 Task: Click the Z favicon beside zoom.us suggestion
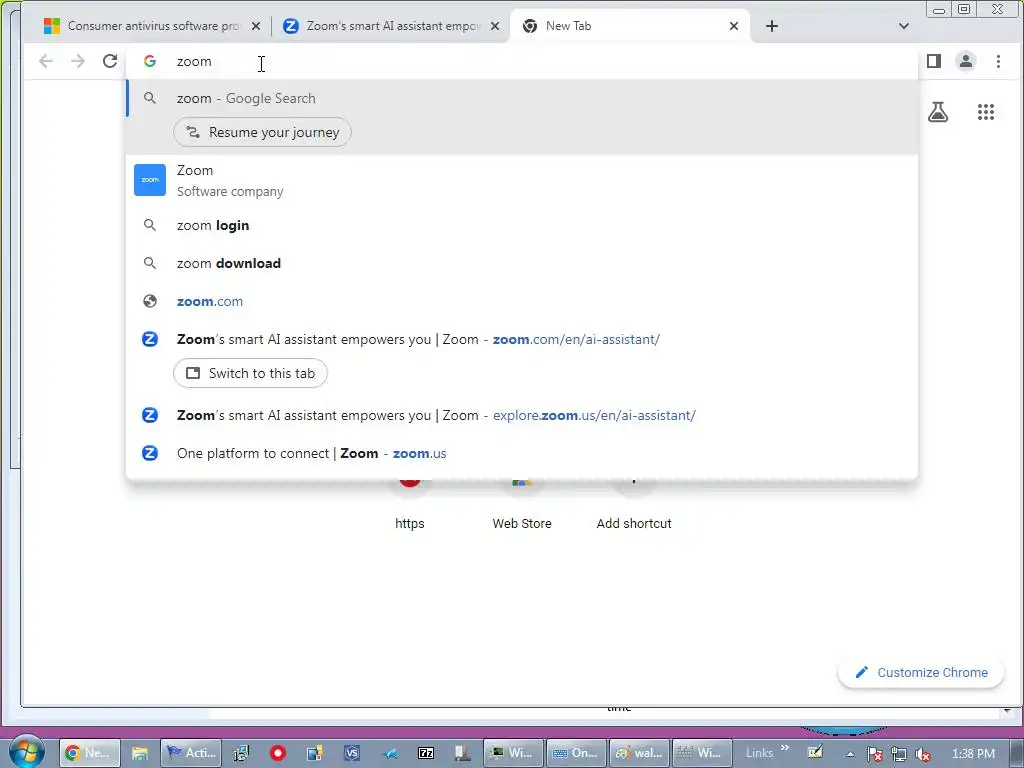point(150,453)
